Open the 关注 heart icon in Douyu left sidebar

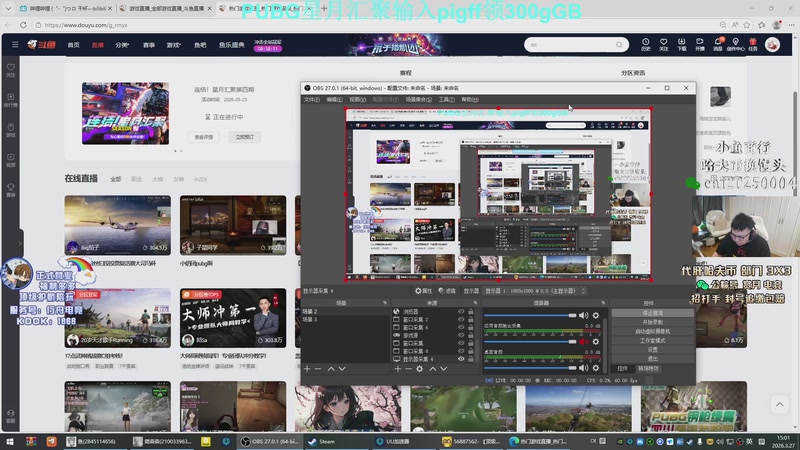(x=11, y=69)
